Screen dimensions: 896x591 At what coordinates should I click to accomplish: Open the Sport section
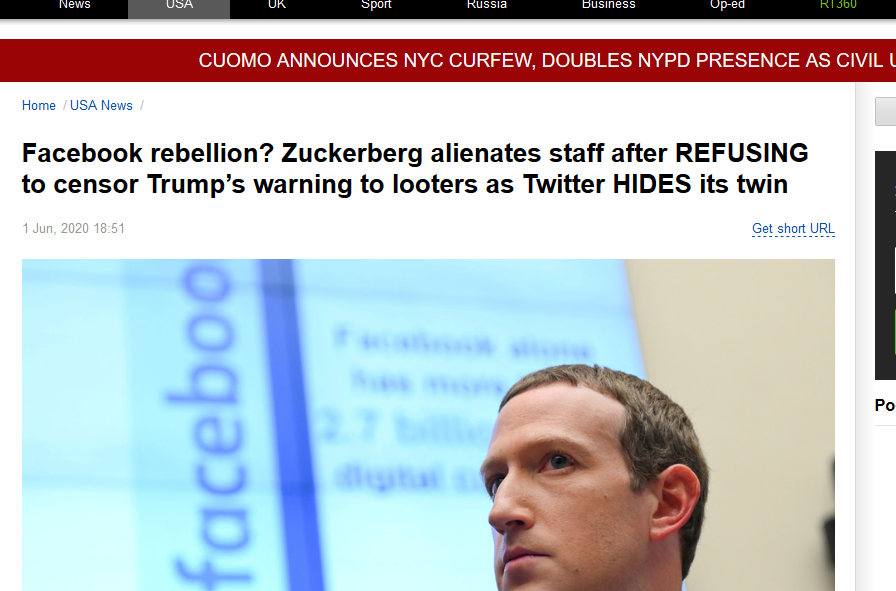[x=376, y=6]
